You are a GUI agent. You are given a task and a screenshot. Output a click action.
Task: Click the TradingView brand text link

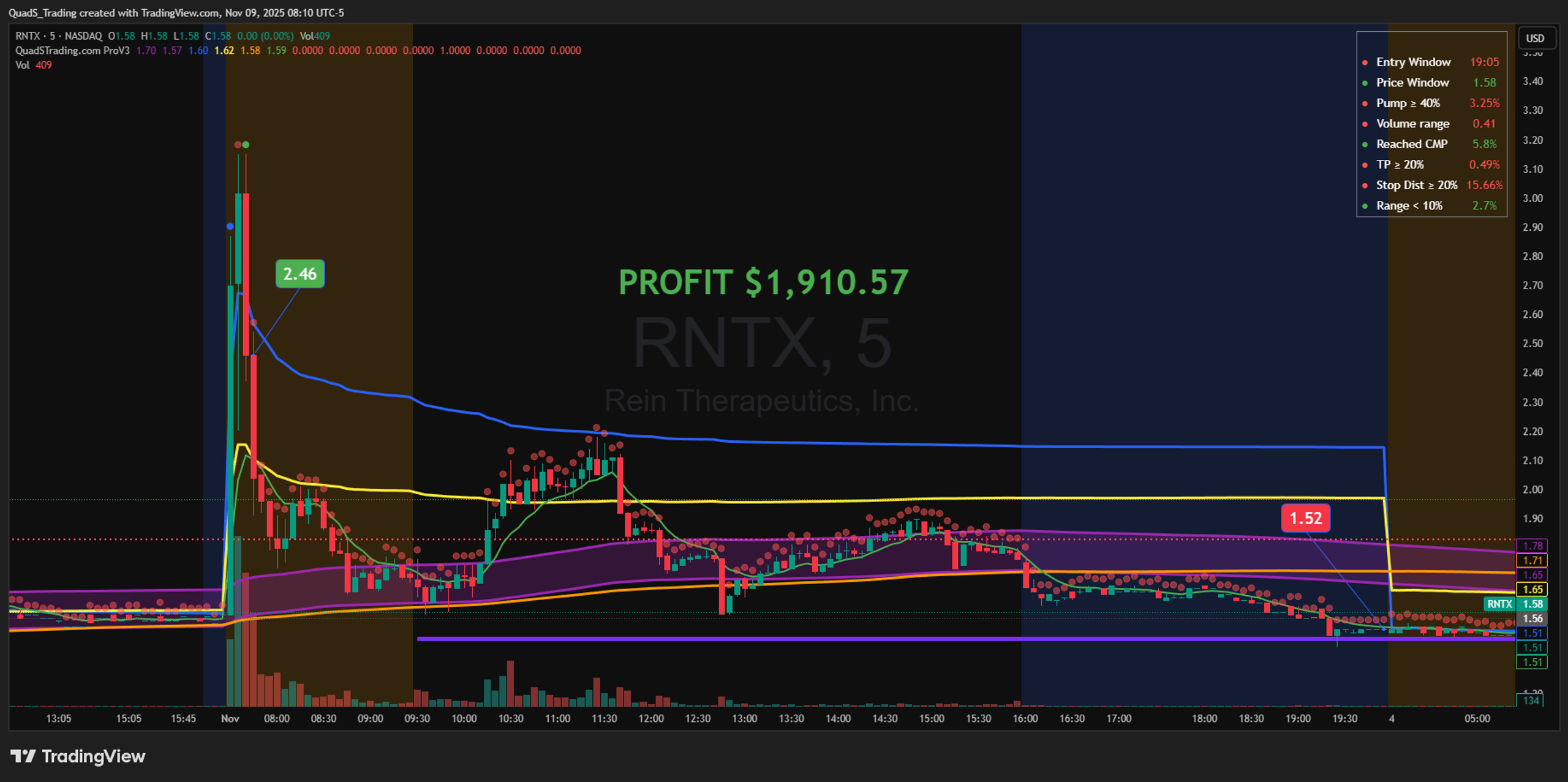93,756
